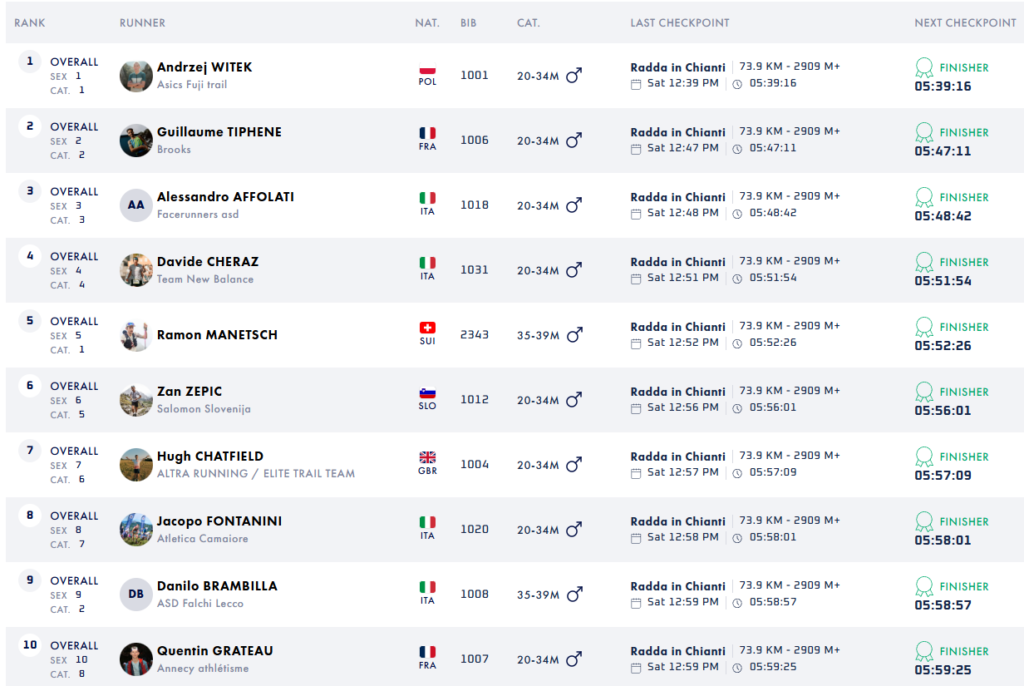Click the LAST CHECKPOINT column header
The image size is (1024, 686).
(x=679, y=23)
